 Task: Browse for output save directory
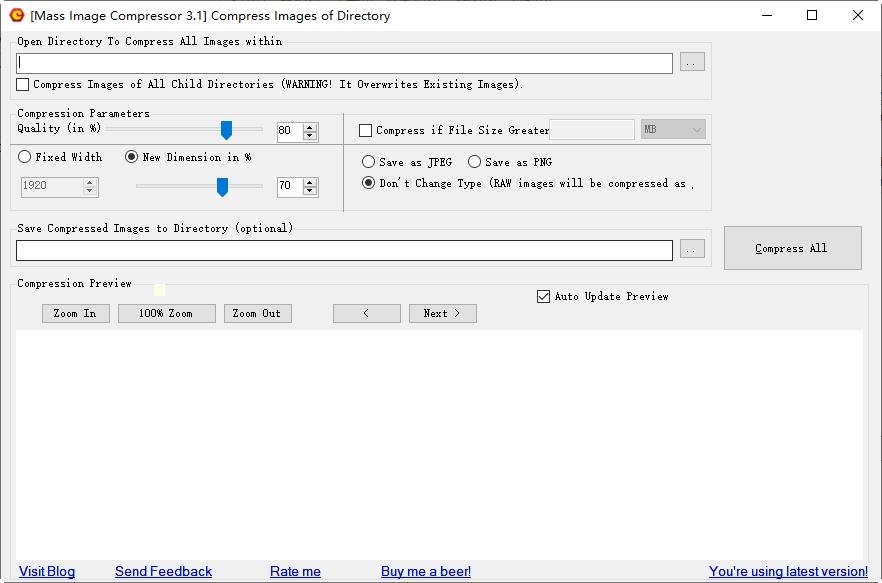692,249
